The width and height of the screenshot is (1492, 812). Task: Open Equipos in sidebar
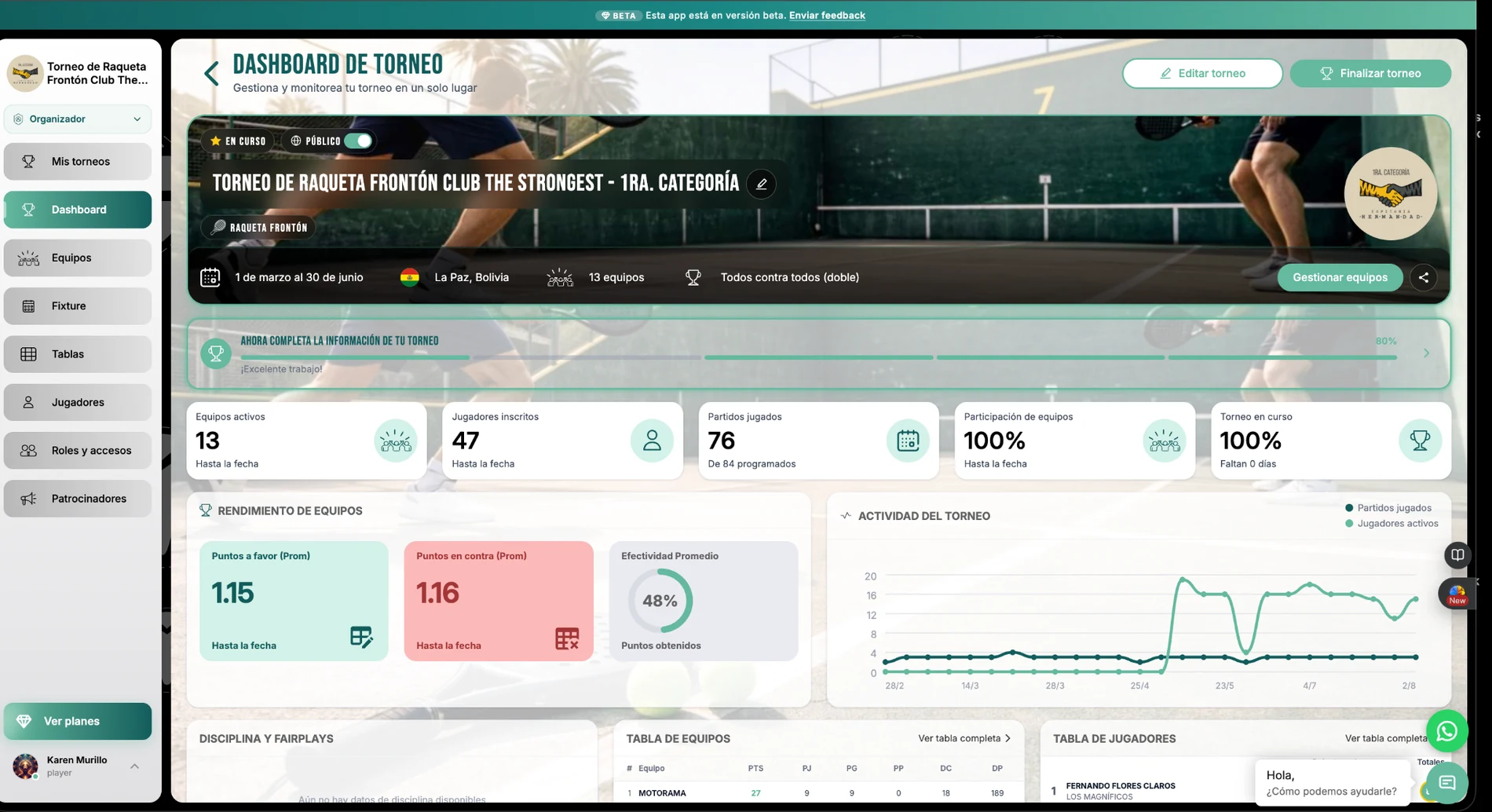[78, 258]
